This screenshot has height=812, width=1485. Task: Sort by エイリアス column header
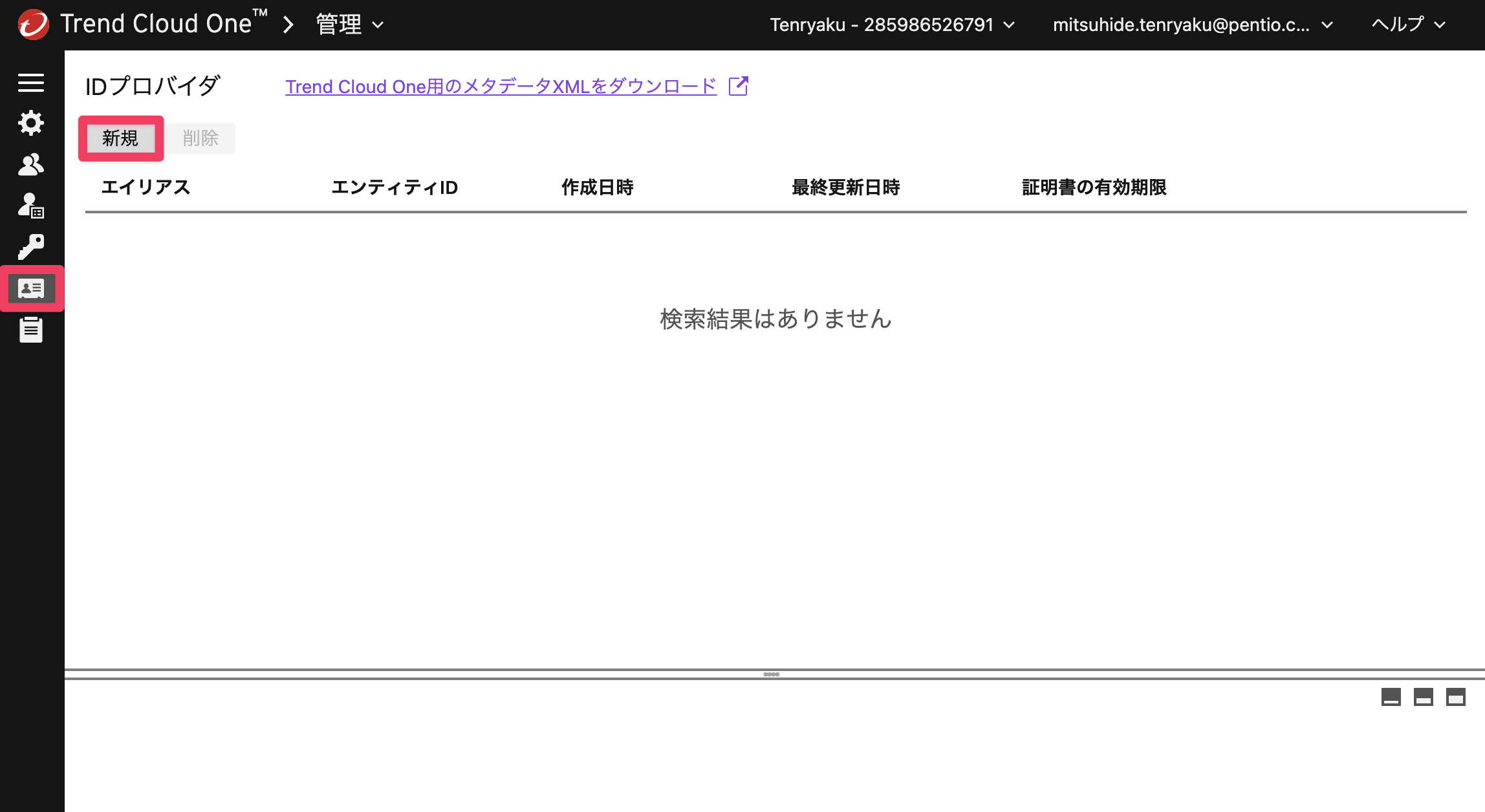[146, 187]
